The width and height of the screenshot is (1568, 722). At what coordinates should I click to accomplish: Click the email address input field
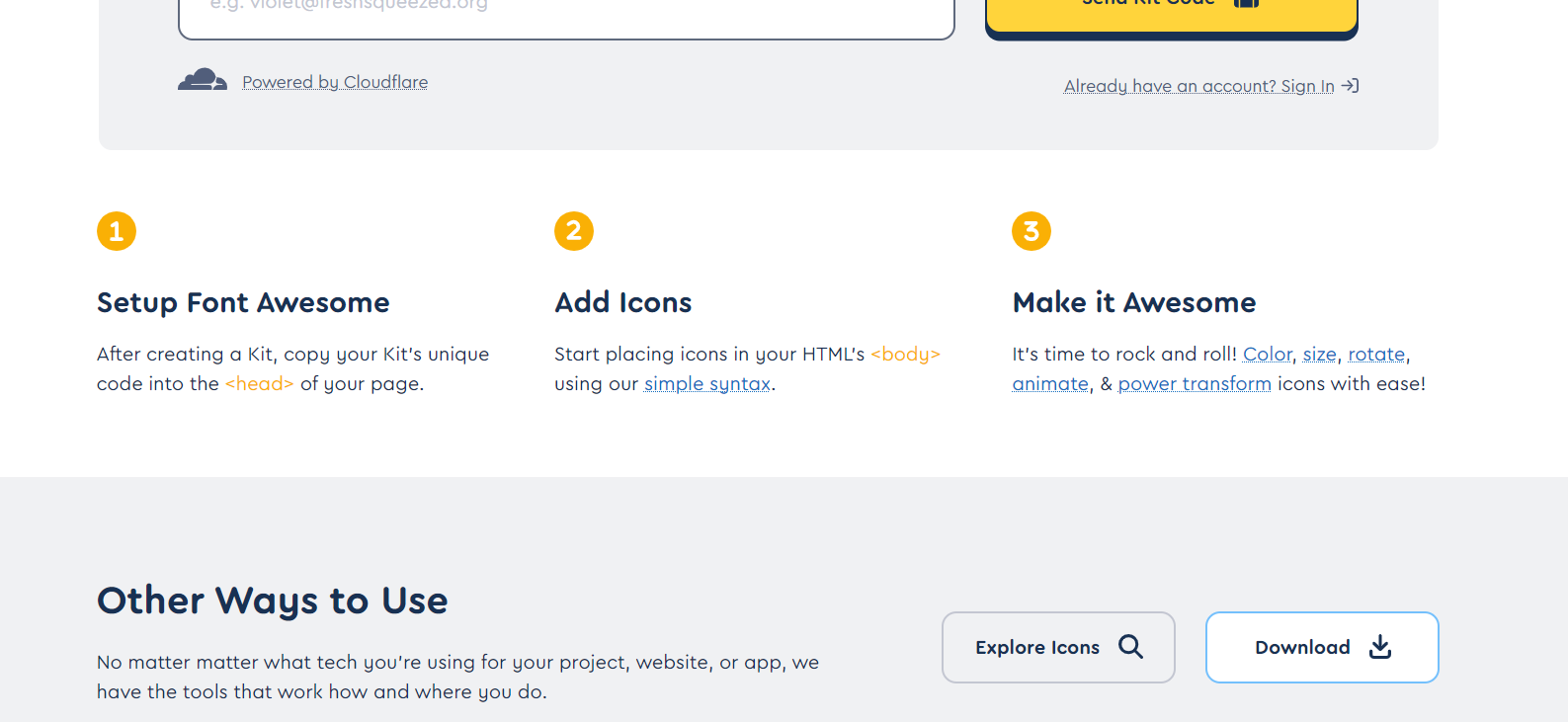tap(566, 18)
